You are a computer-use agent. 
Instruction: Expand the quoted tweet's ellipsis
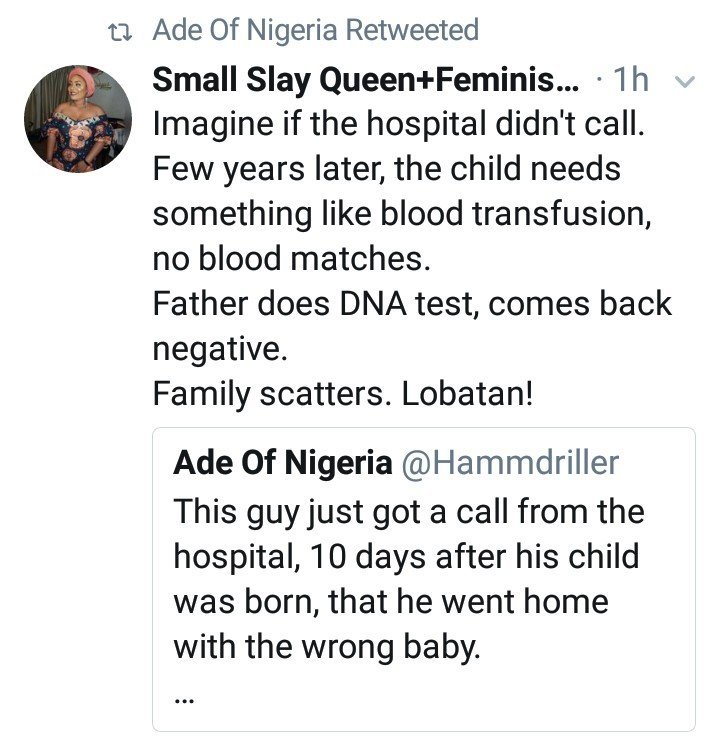pyautogui.click(x=182, y=699)
